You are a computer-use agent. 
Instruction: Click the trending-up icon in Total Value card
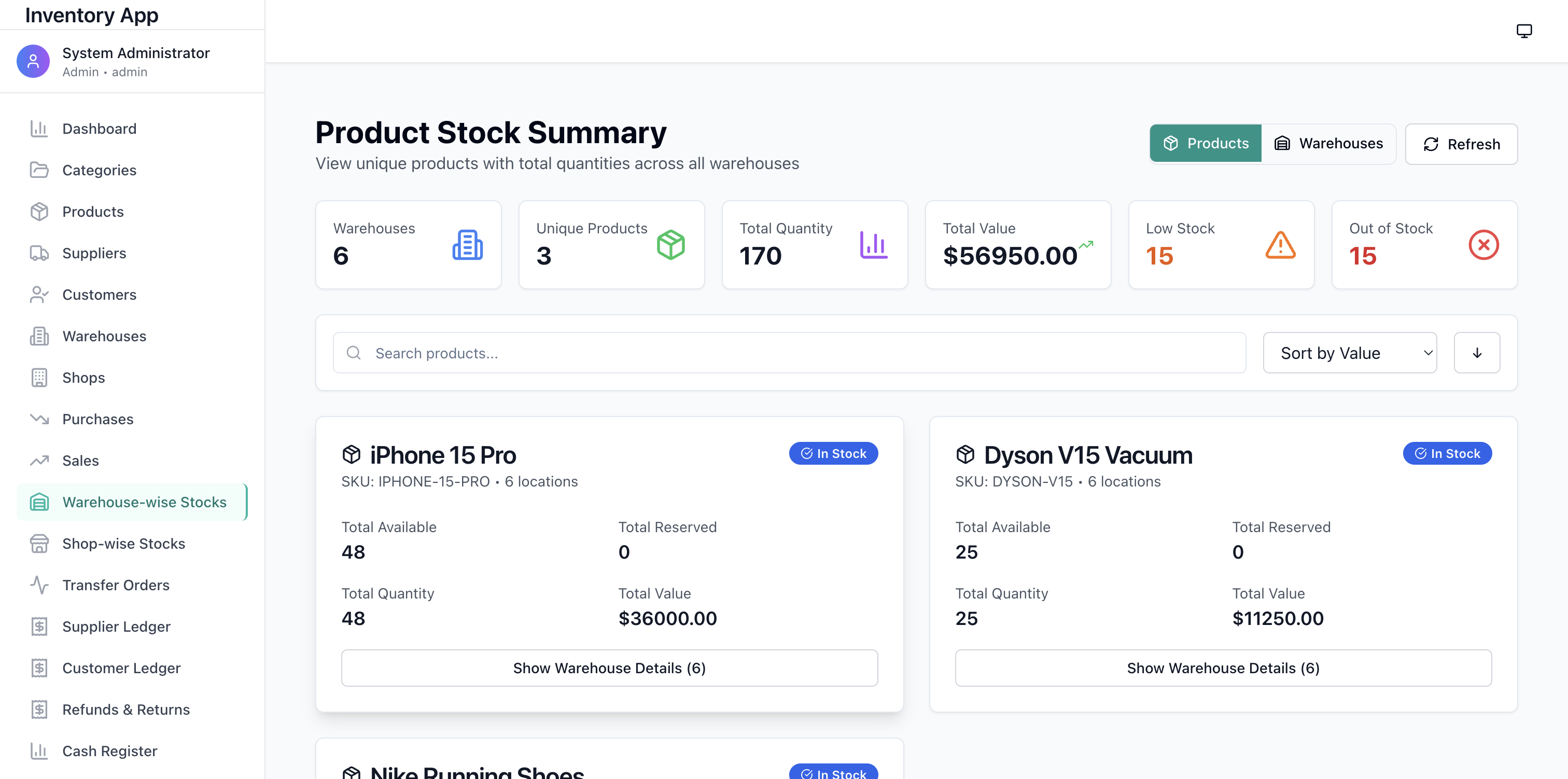1086,244
